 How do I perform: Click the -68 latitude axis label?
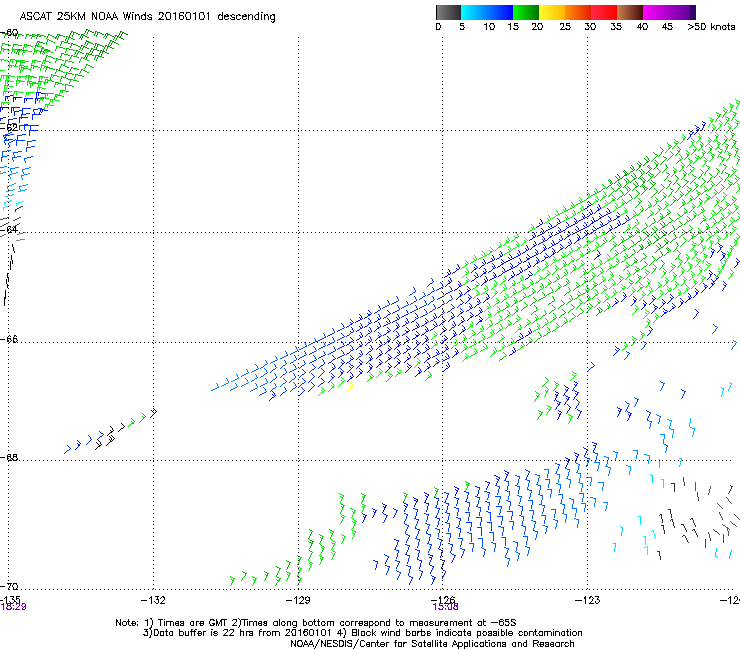[9, 457]
